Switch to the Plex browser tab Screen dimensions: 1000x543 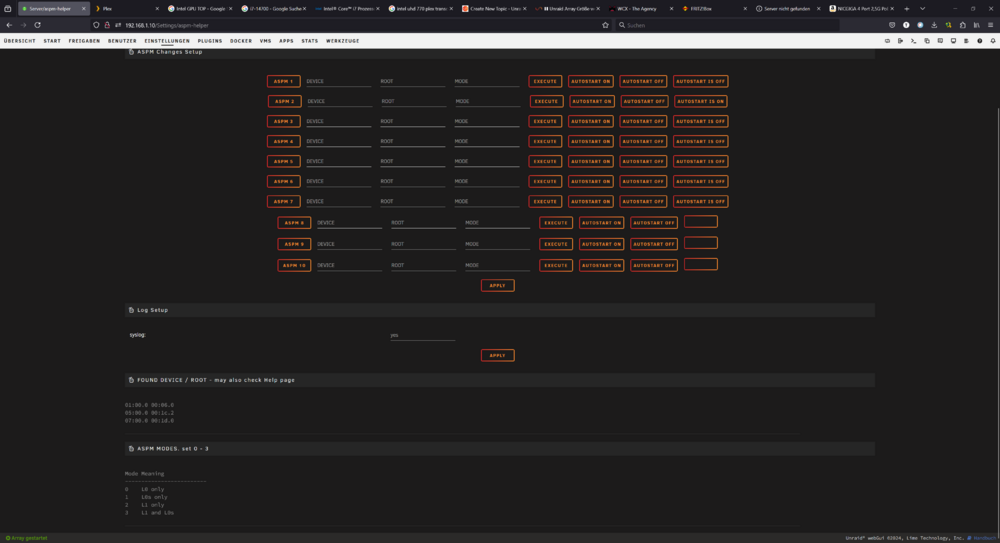pos(126,8)
